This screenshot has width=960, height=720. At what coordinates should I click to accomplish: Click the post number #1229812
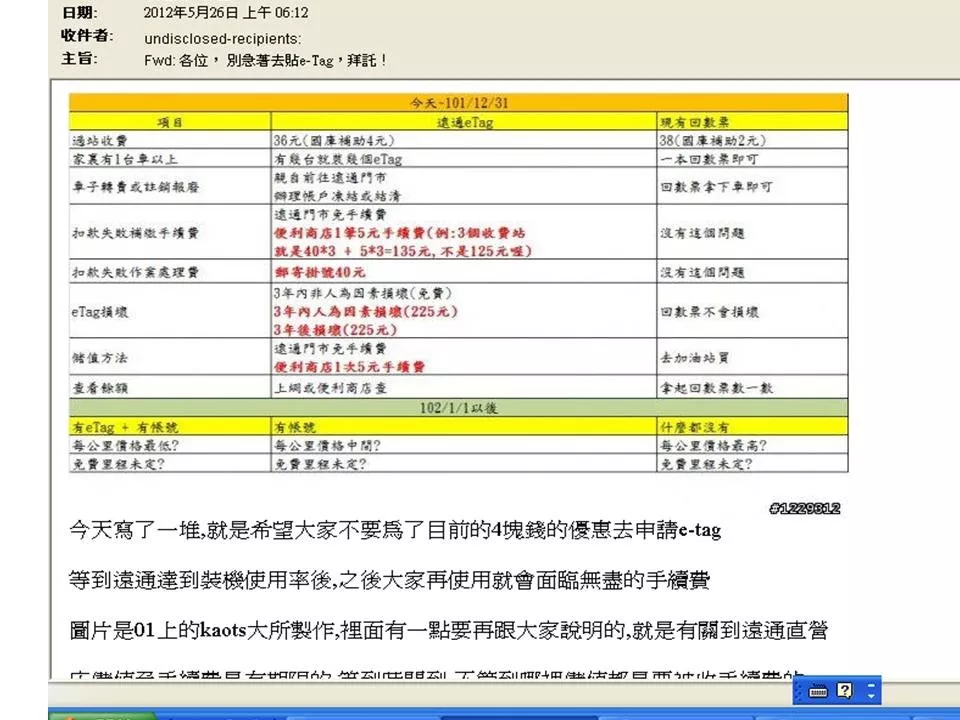pyautogui.click(x=804, y=508)
